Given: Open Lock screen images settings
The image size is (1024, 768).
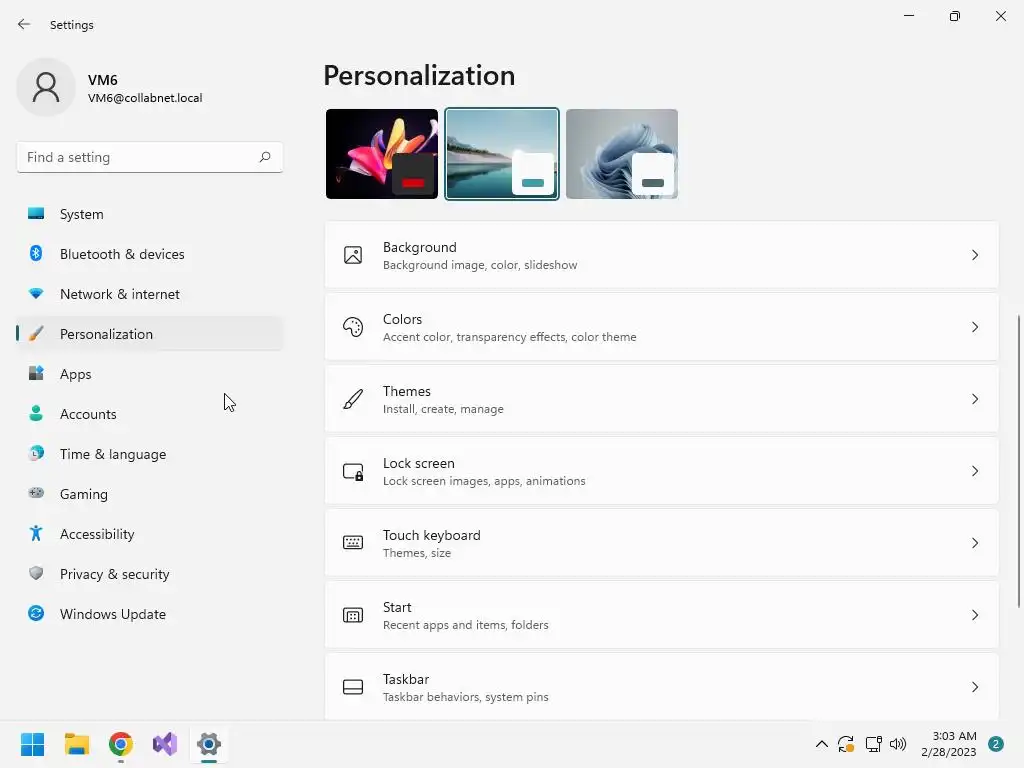Looking at the screenshot, I should (662, 471).
